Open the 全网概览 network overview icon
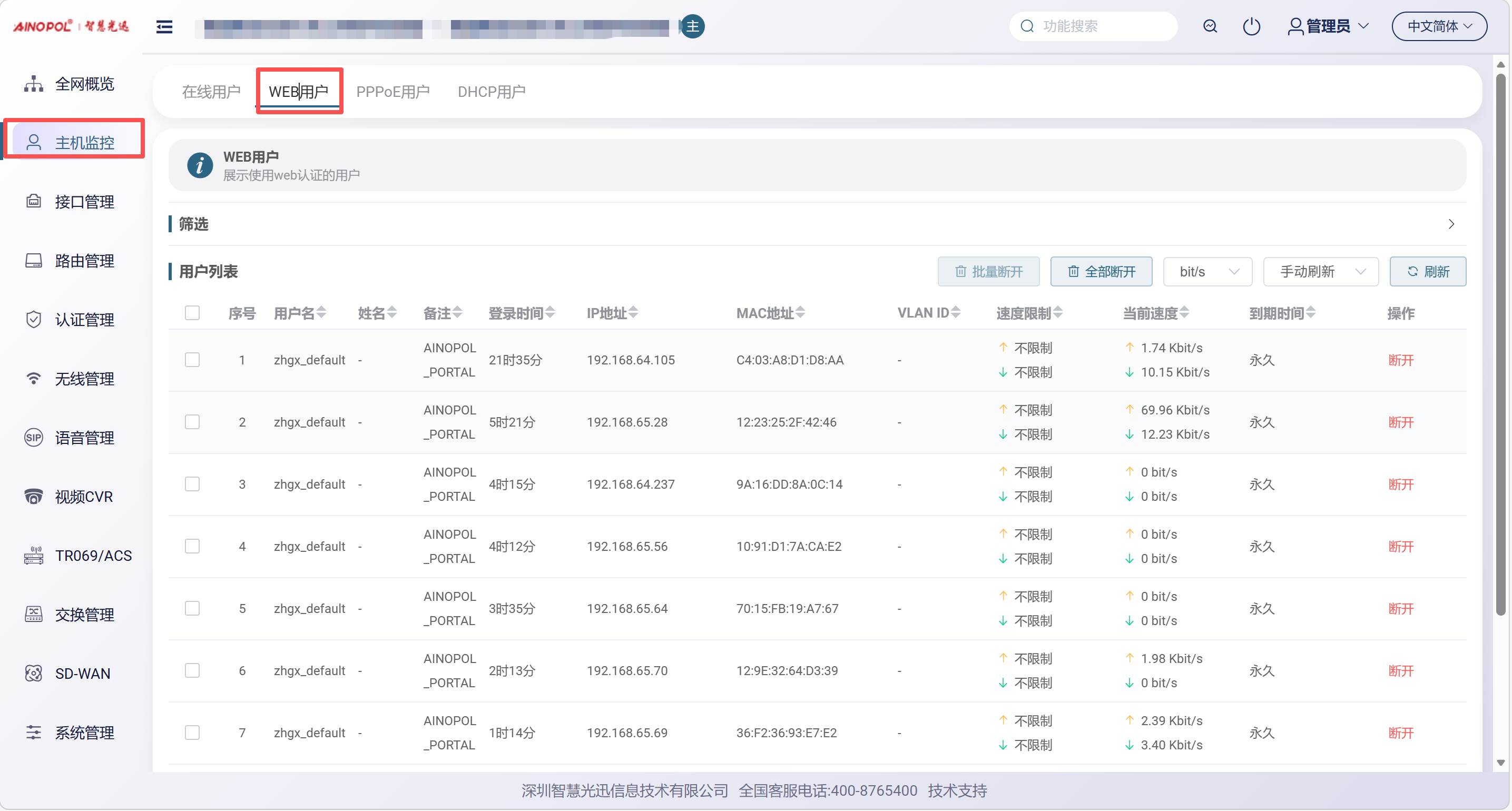 coord(34,84)
